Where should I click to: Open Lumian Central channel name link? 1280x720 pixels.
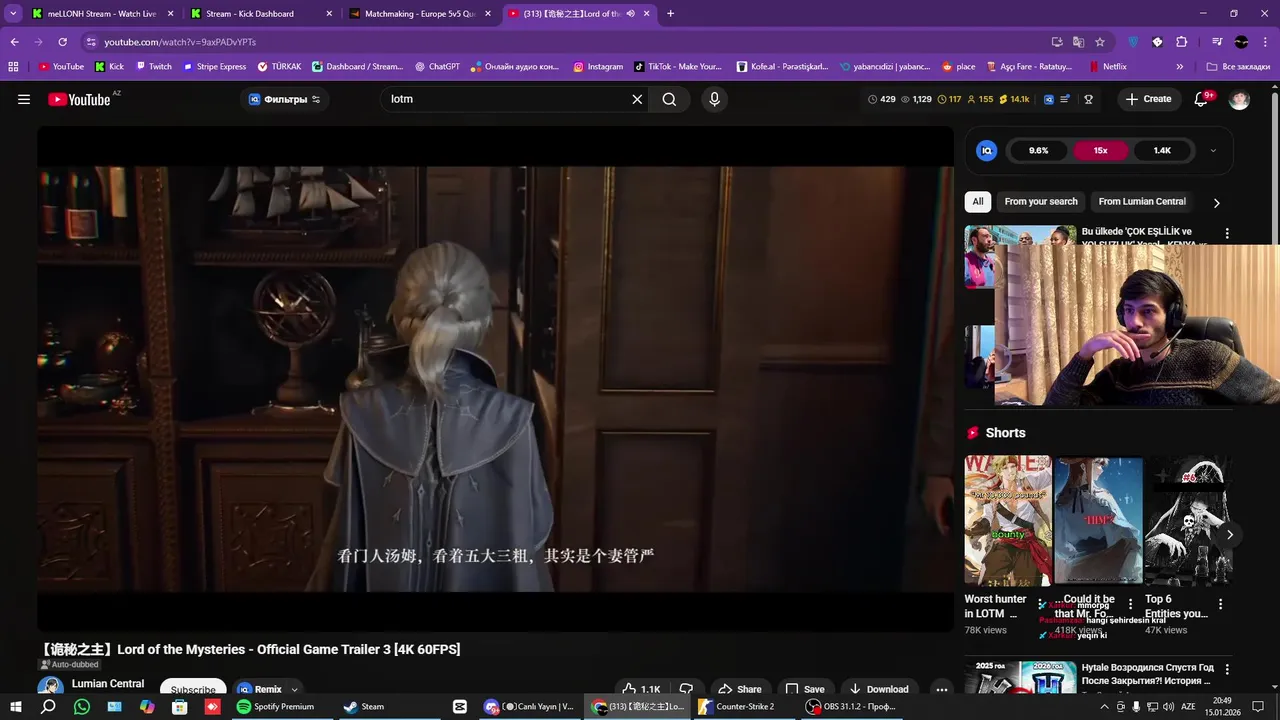click(x=108, y=684)
